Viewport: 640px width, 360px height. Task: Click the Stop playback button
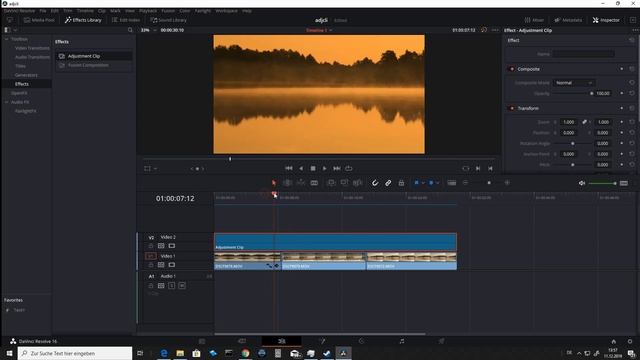[x=313, y=168]
